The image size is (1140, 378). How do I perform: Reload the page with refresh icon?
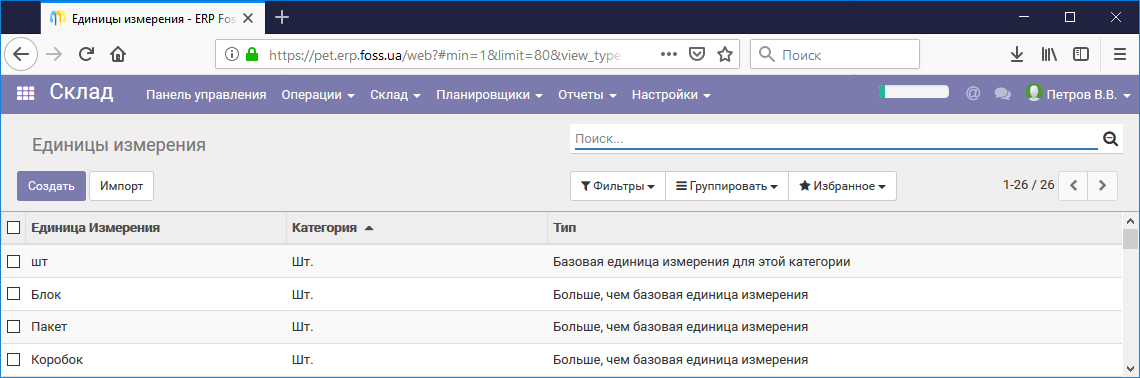87,54
